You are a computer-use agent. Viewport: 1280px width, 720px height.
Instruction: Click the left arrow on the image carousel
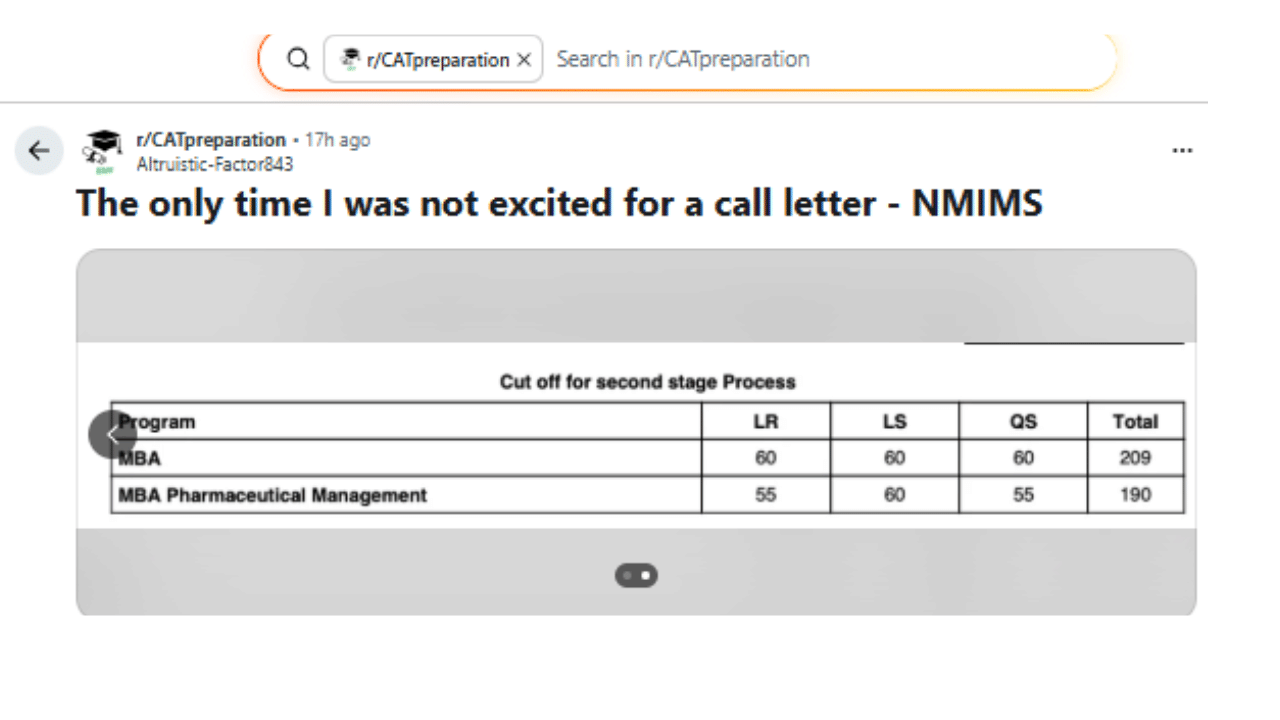point(112,434)
